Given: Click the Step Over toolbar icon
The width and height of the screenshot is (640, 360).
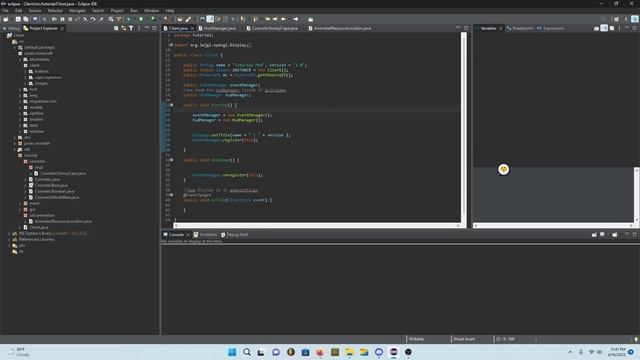Looking at the screenshot, I should 93,19.
